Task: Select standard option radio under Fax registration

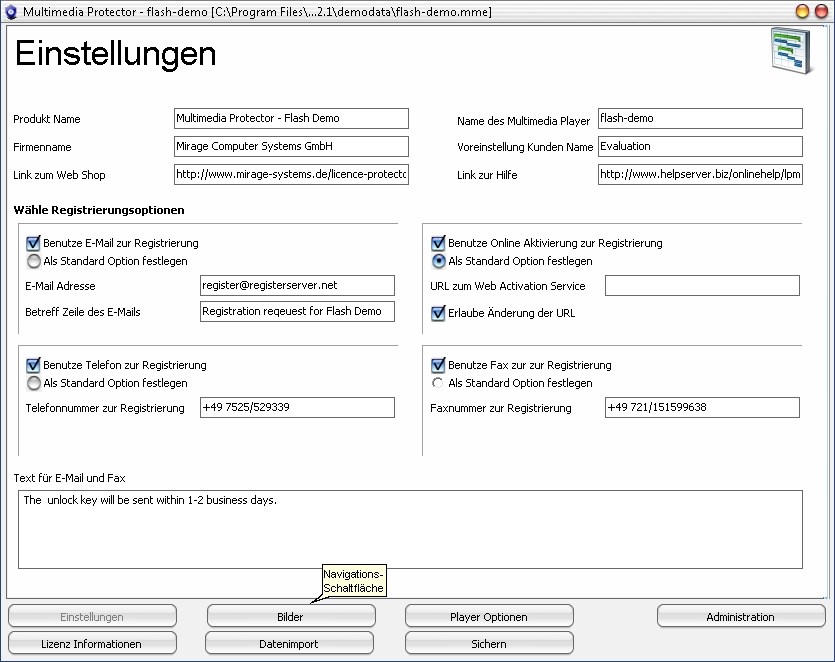Action: click(438, 383)
